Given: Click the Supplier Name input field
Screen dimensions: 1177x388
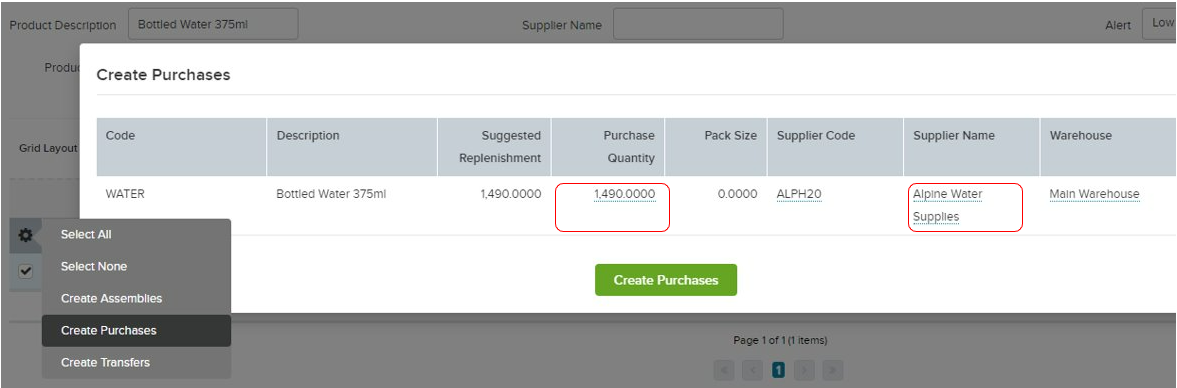Looking at the screenshot, I should pyautogui.click(x=698, y=24).
